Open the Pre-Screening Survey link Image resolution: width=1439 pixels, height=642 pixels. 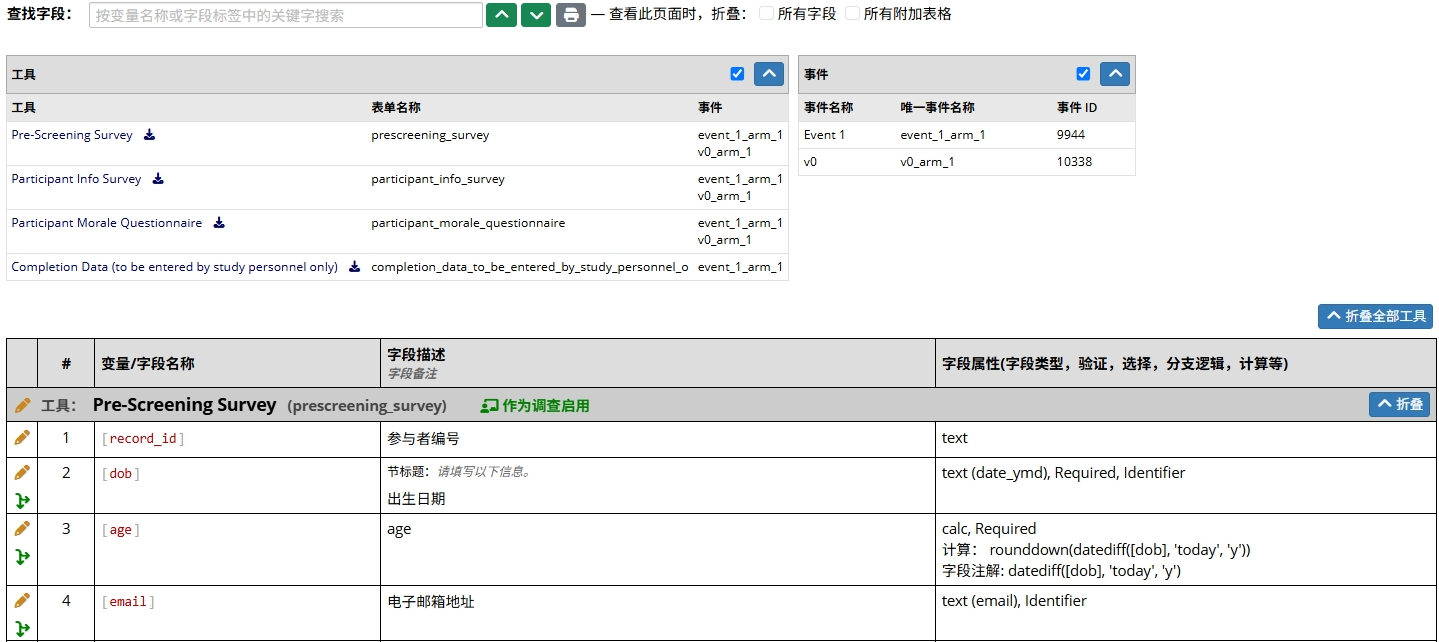[72, 135]
